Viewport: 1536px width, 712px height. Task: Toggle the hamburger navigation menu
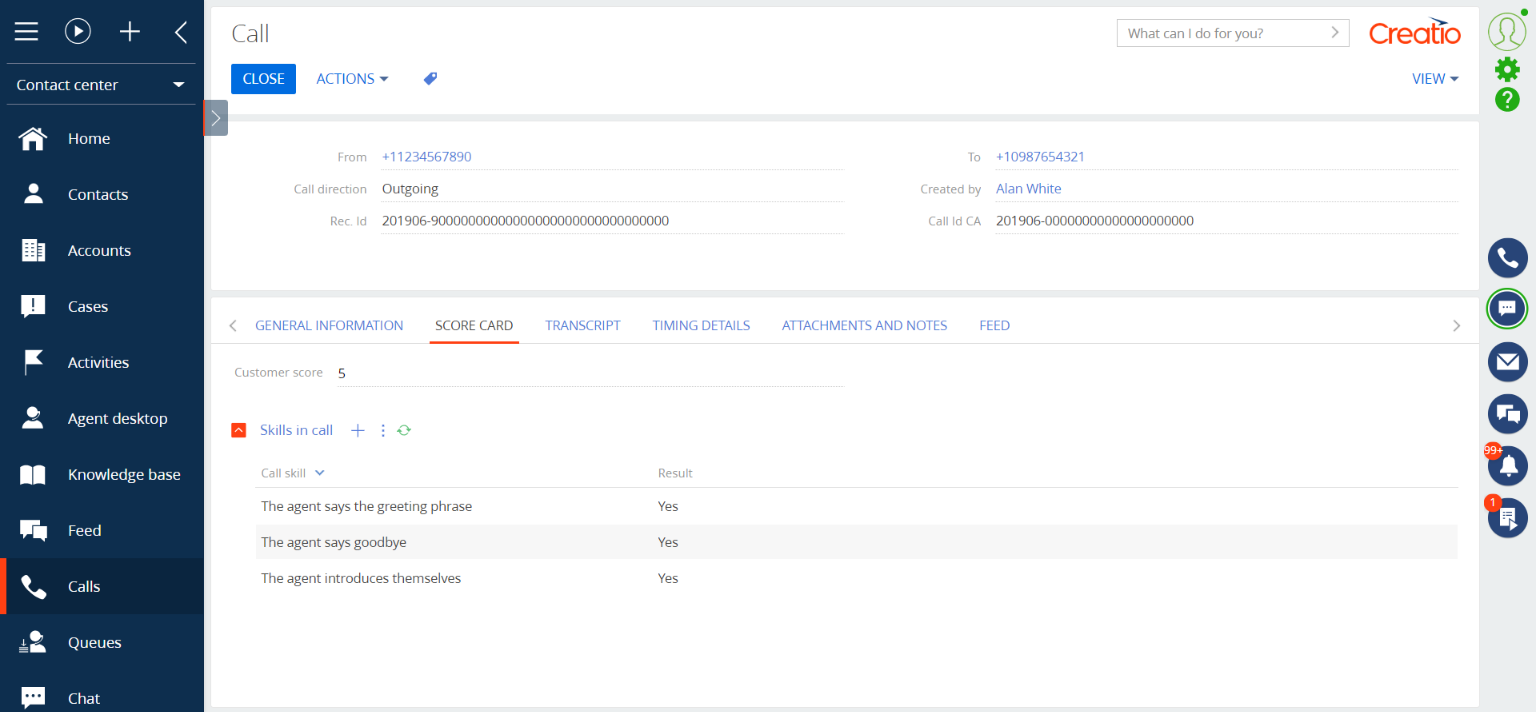(x=26, y=32)
